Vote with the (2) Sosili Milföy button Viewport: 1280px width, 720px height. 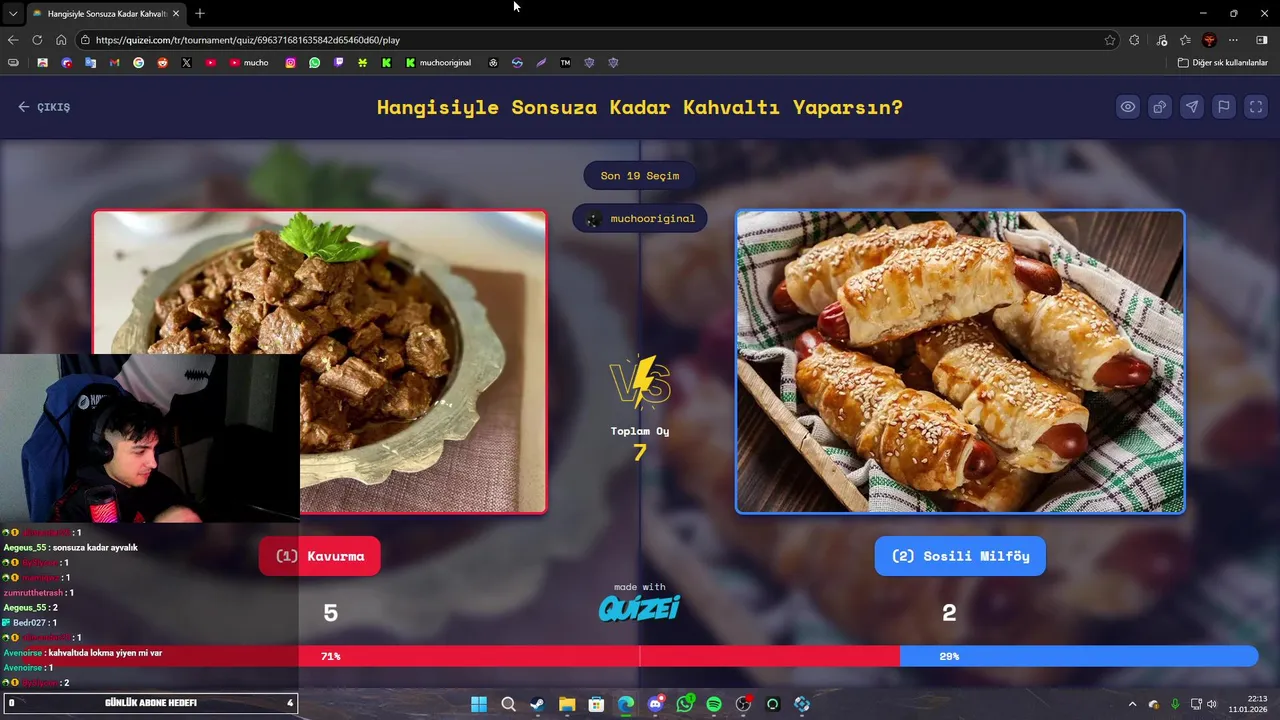point(960,556)
